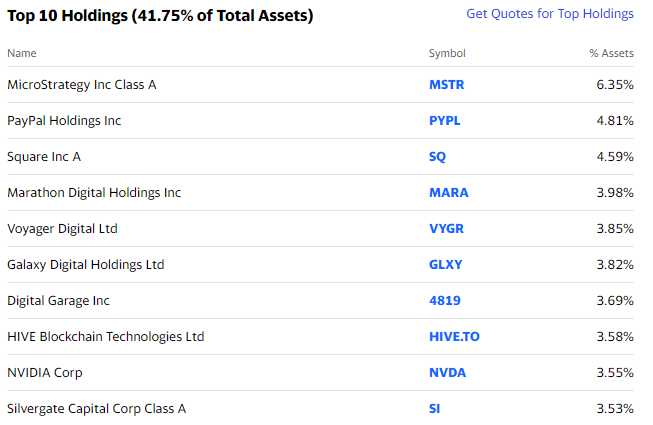Open the HIVE.TO ticker symbol link
Screen dimensions: 653x425
click(454, 336)
